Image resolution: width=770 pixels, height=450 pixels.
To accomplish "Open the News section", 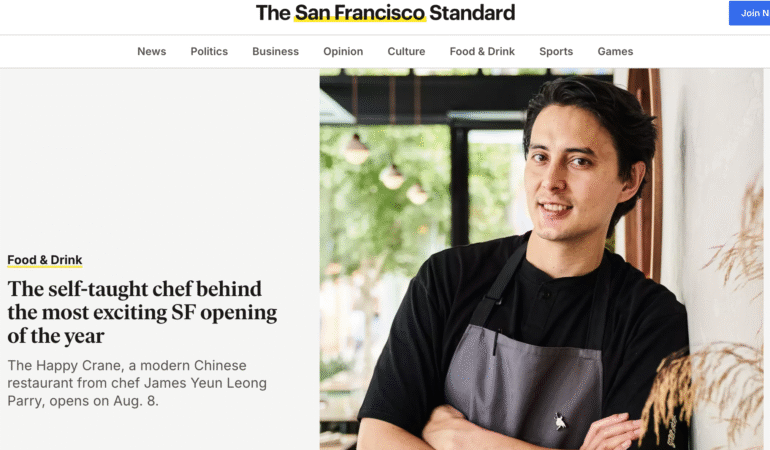I will pyautogui.click(x=151, y=51).
